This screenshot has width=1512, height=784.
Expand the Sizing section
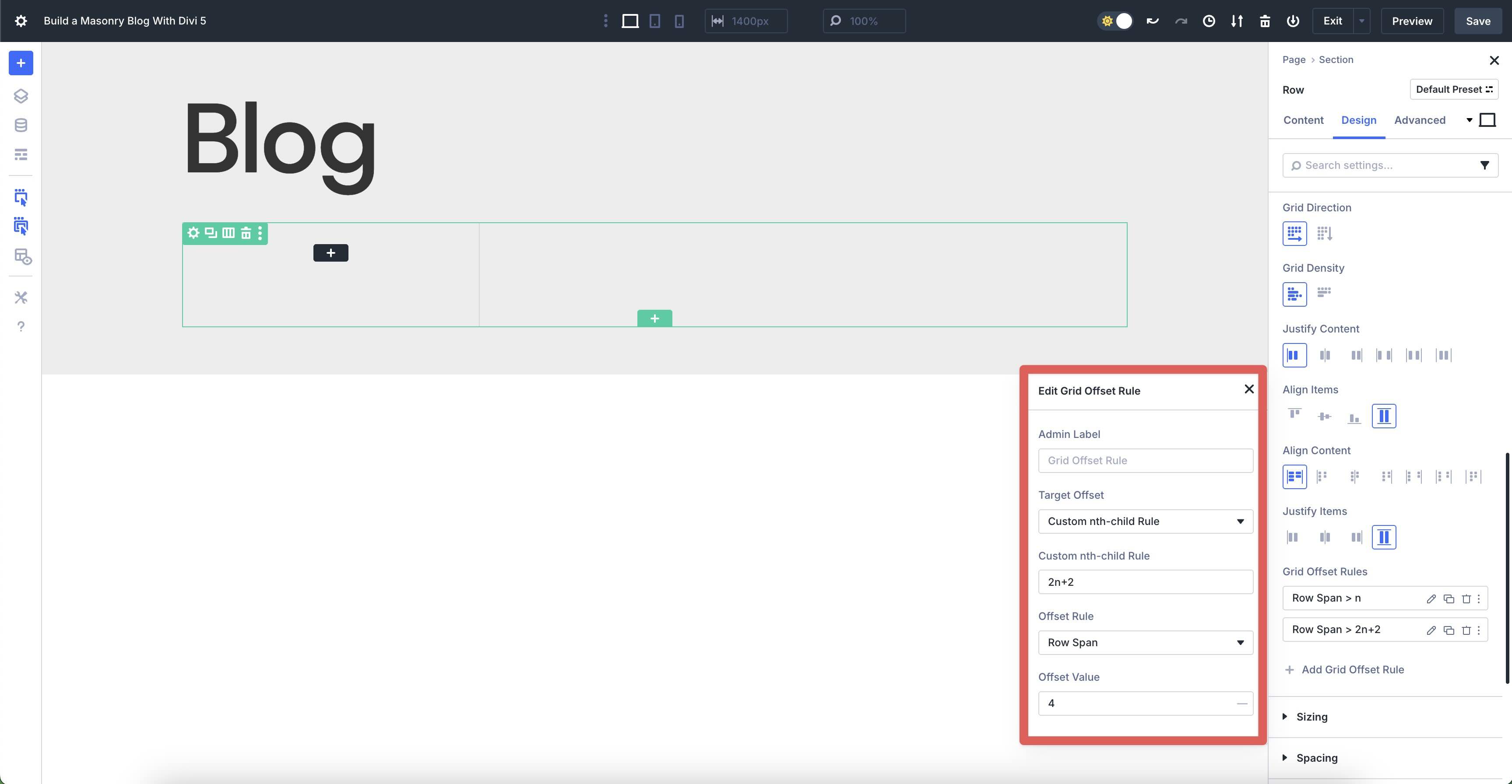[1312, 717]
